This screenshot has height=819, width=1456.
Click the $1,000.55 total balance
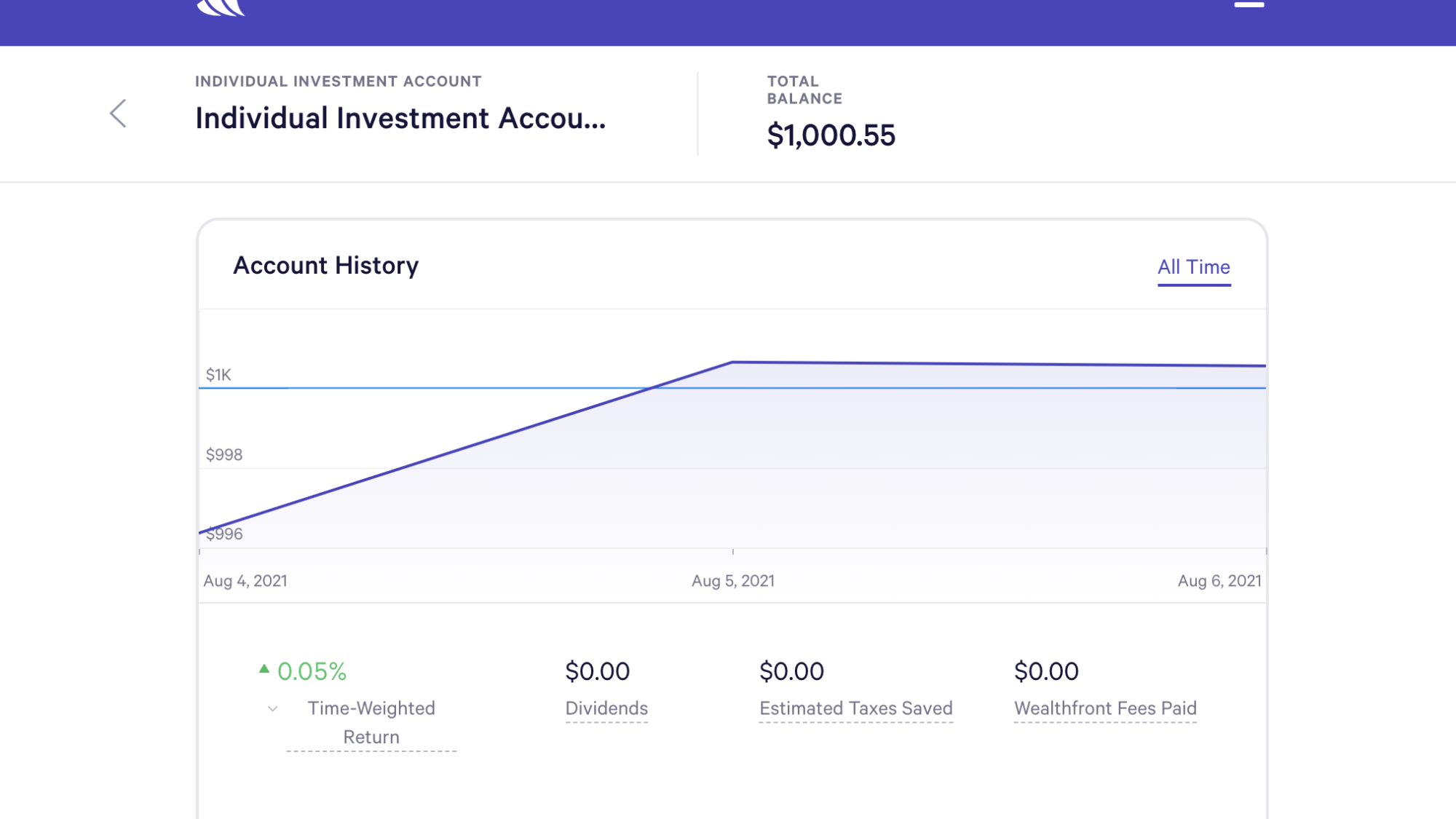click(831, 135)
